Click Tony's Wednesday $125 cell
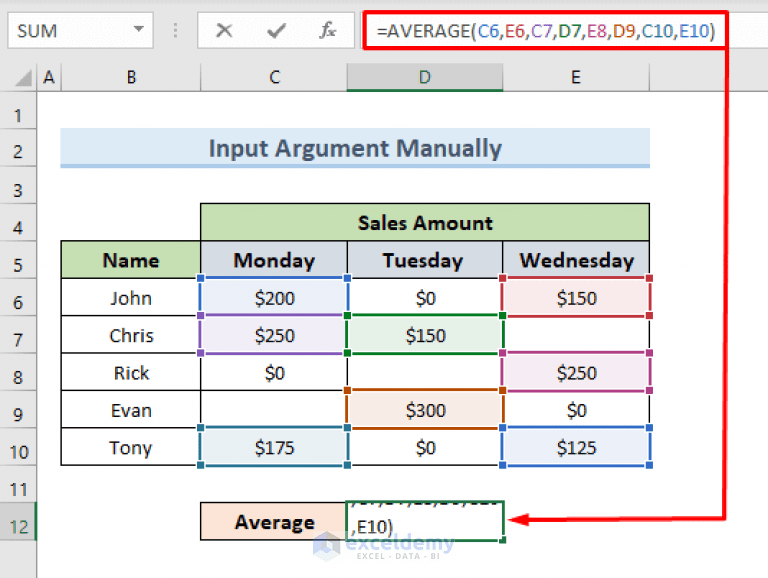 576,447
